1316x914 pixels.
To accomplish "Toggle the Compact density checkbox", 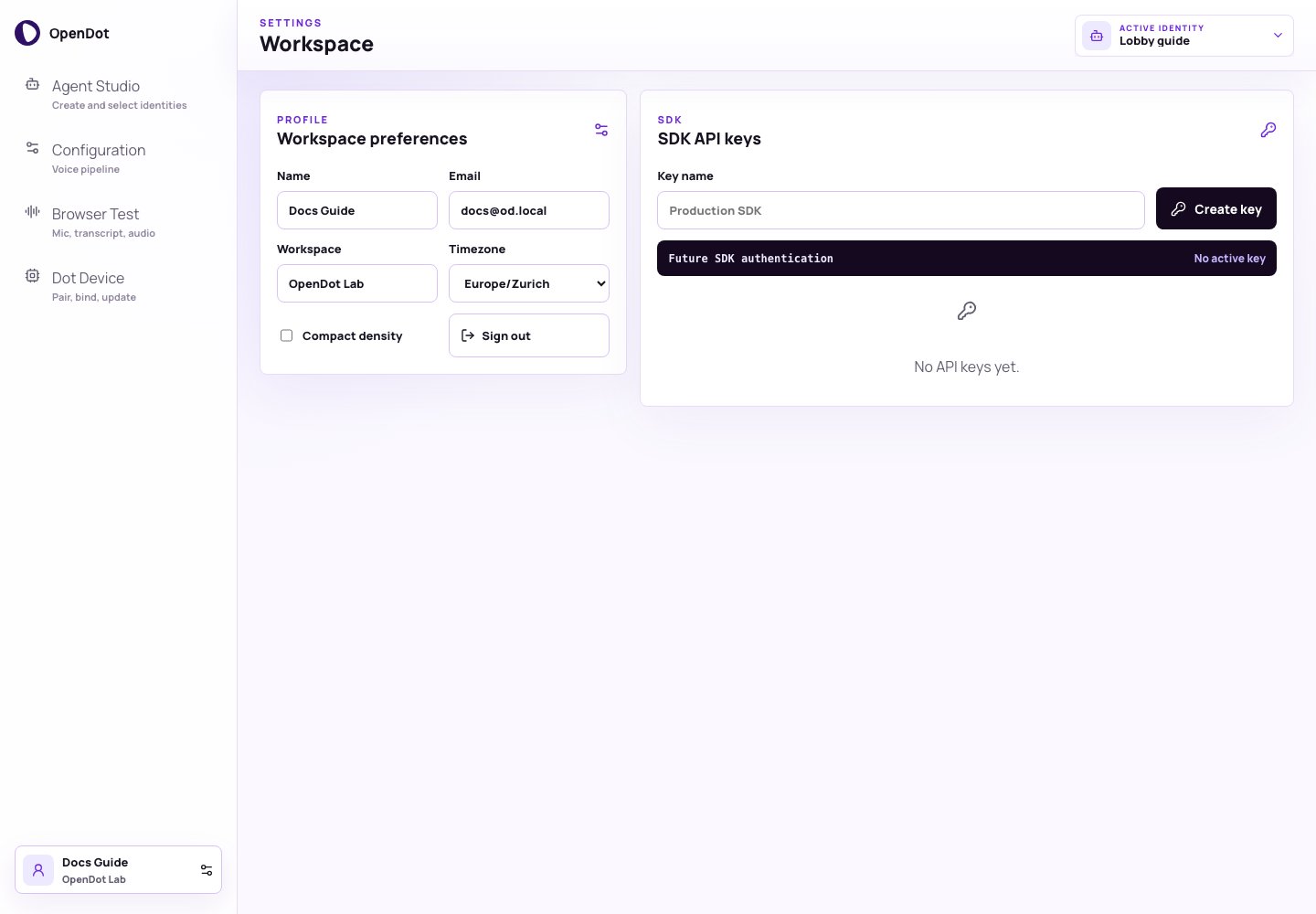I will [x=286, y=335].
